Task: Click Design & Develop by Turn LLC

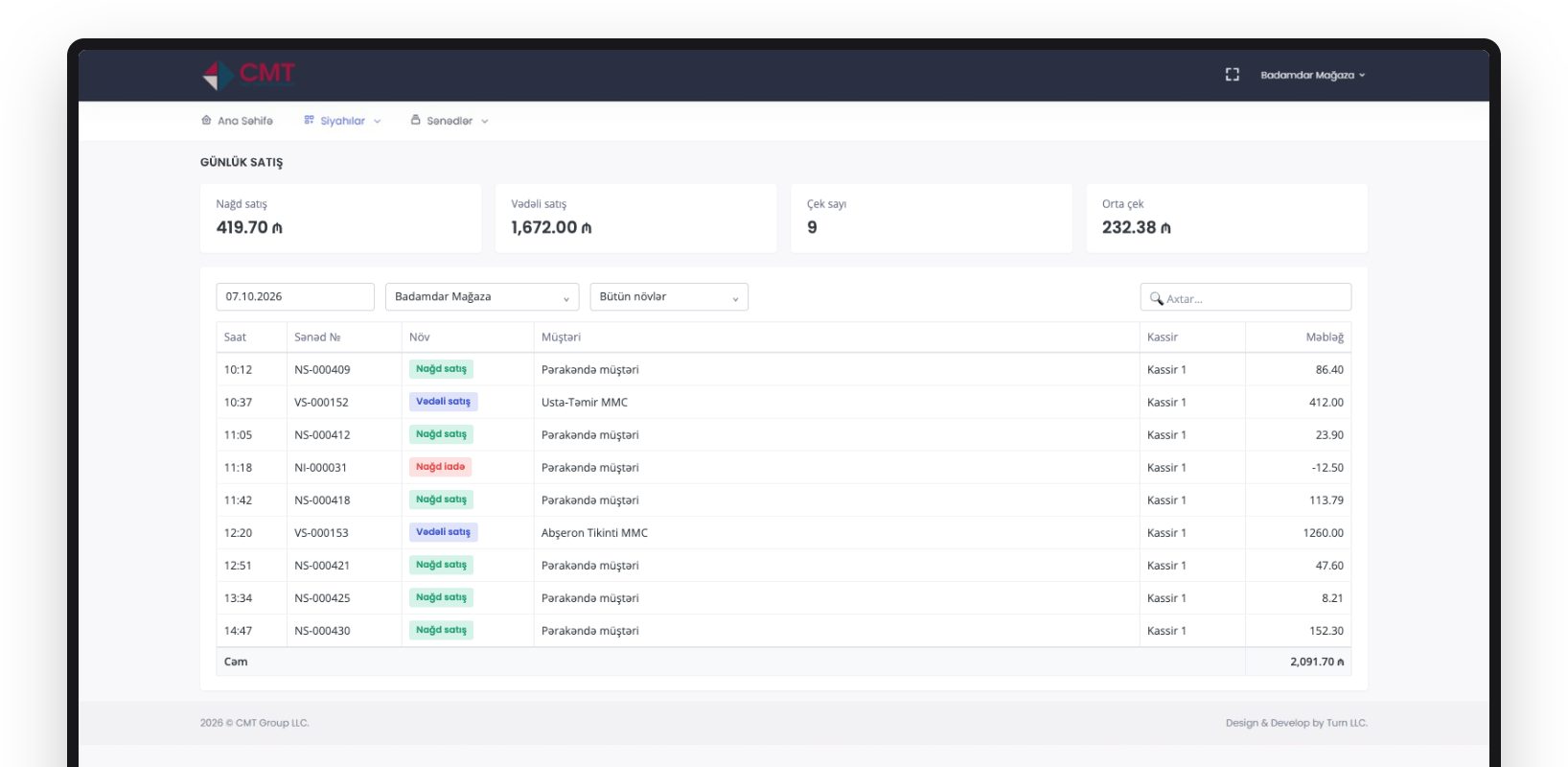Action: (1296, 723)
